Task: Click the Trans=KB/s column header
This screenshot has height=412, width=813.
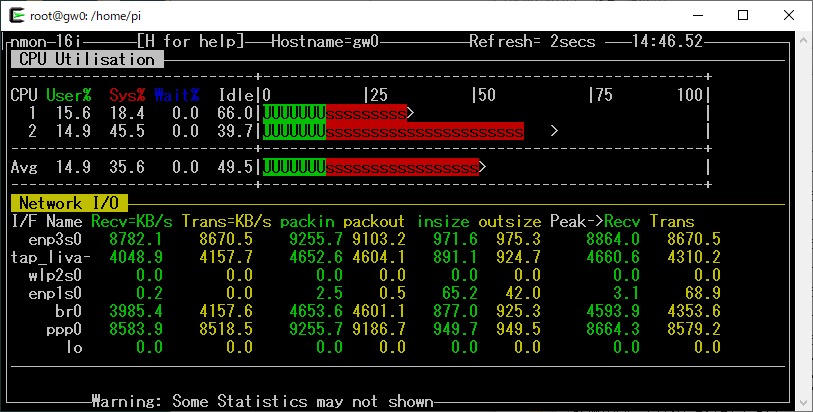Action: coord(226,221)
